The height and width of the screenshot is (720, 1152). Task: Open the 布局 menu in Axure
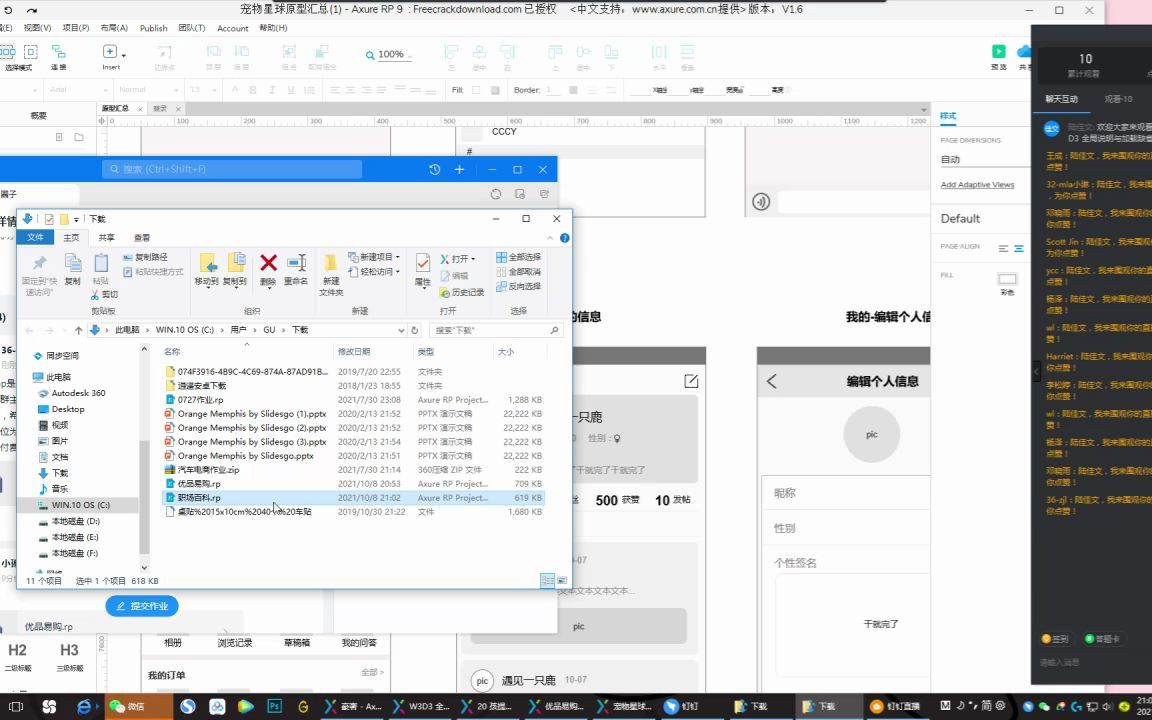point(114,27)
